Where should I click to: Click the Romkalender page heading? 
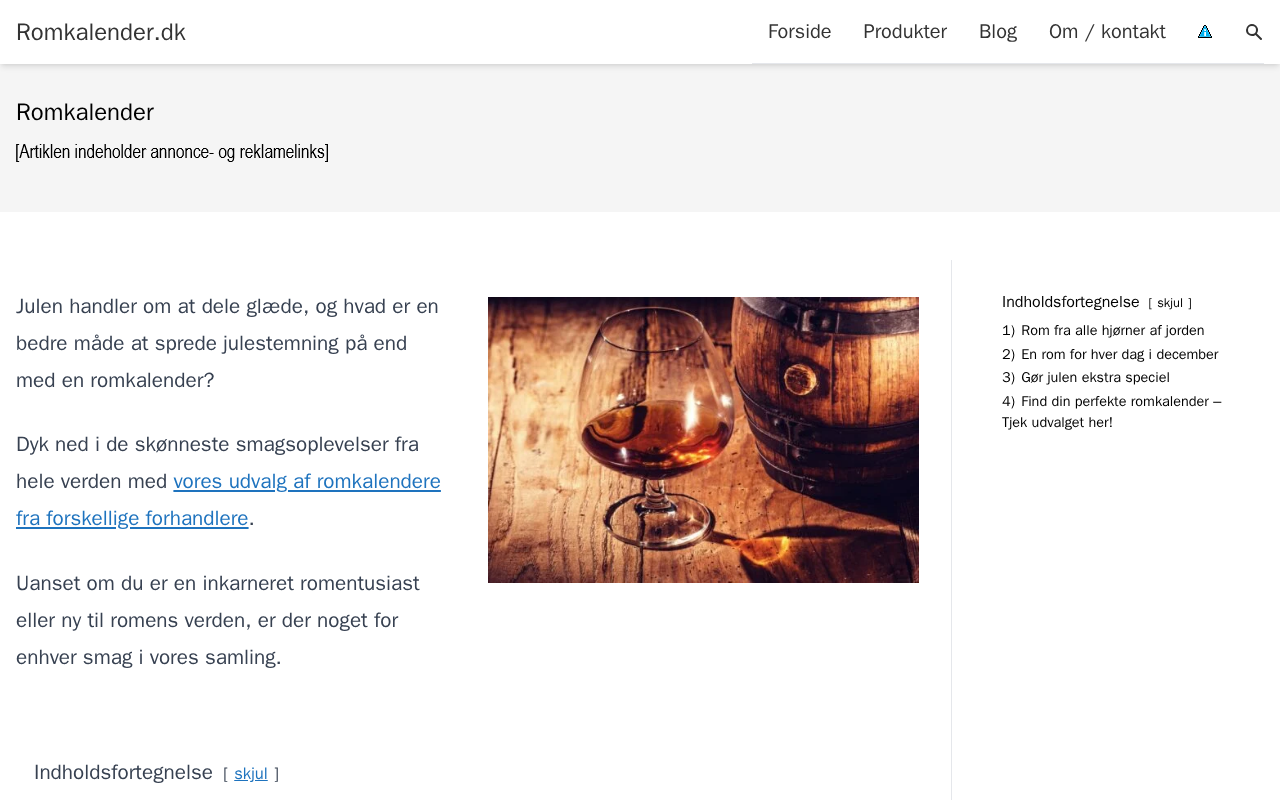pos(85,112)
